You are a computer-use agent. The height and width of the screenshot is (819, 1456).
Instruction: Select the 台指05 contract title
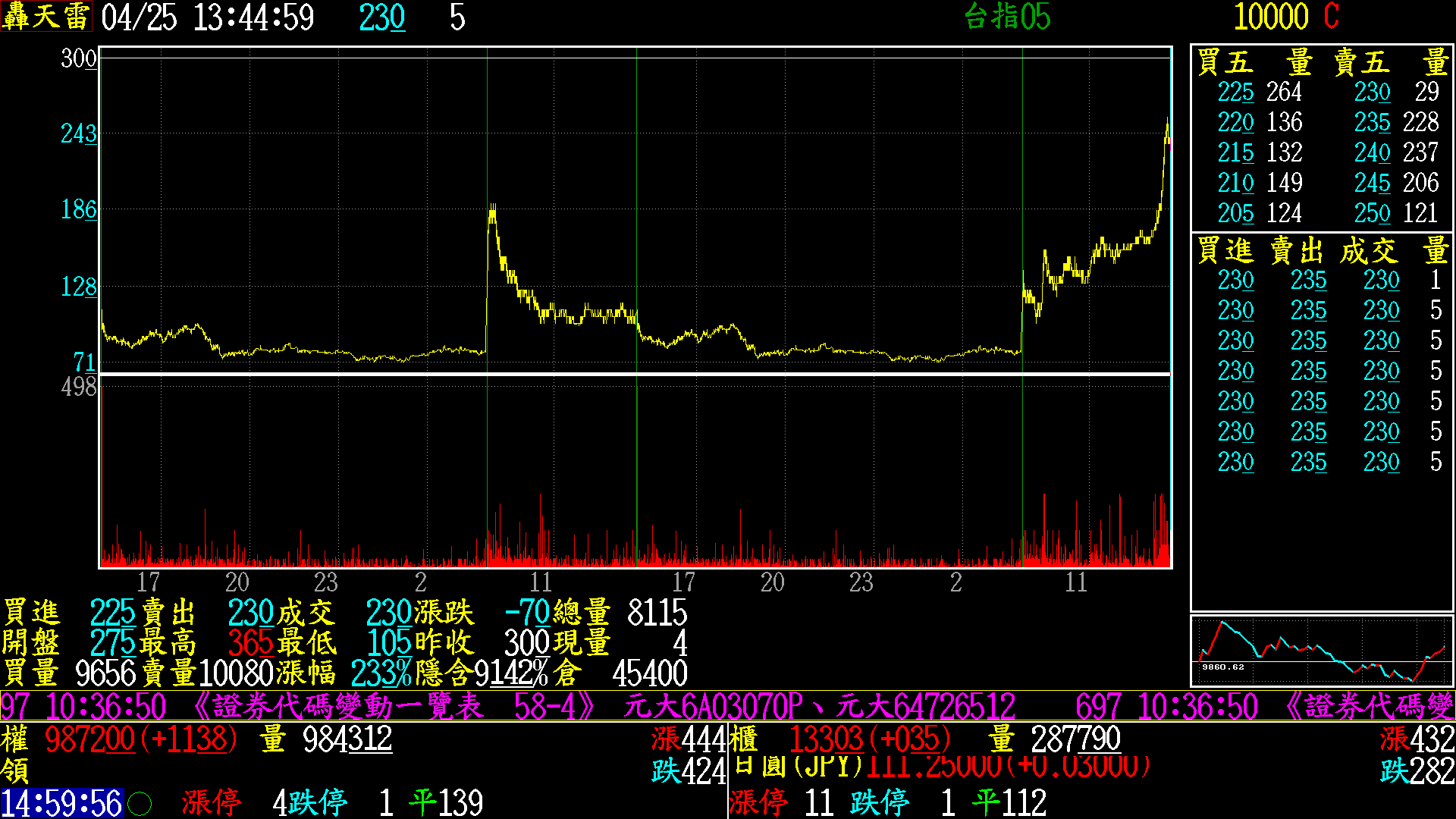tap(1007, 17)
